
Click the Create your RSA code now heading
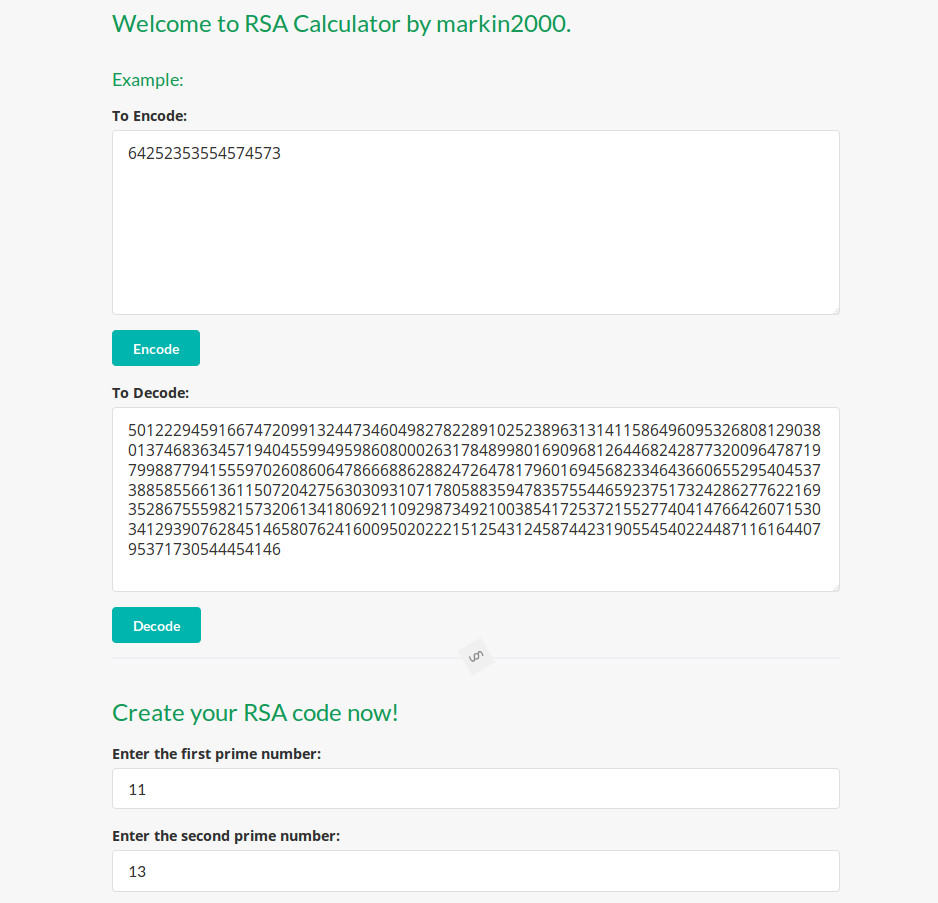(x=255, y=712)
